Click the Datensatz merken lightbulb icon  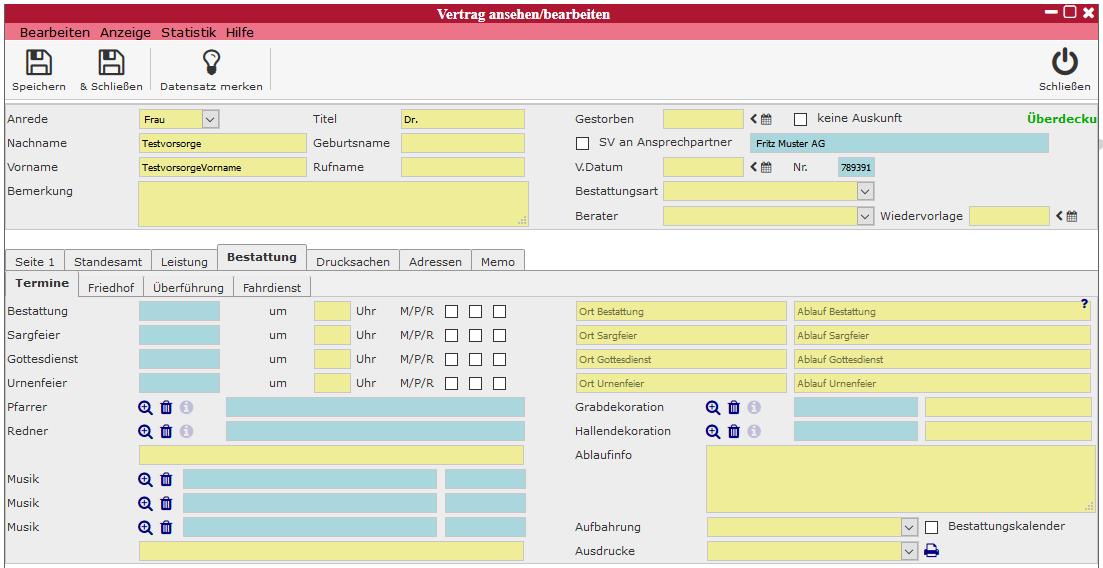click(x=211, y=63)
